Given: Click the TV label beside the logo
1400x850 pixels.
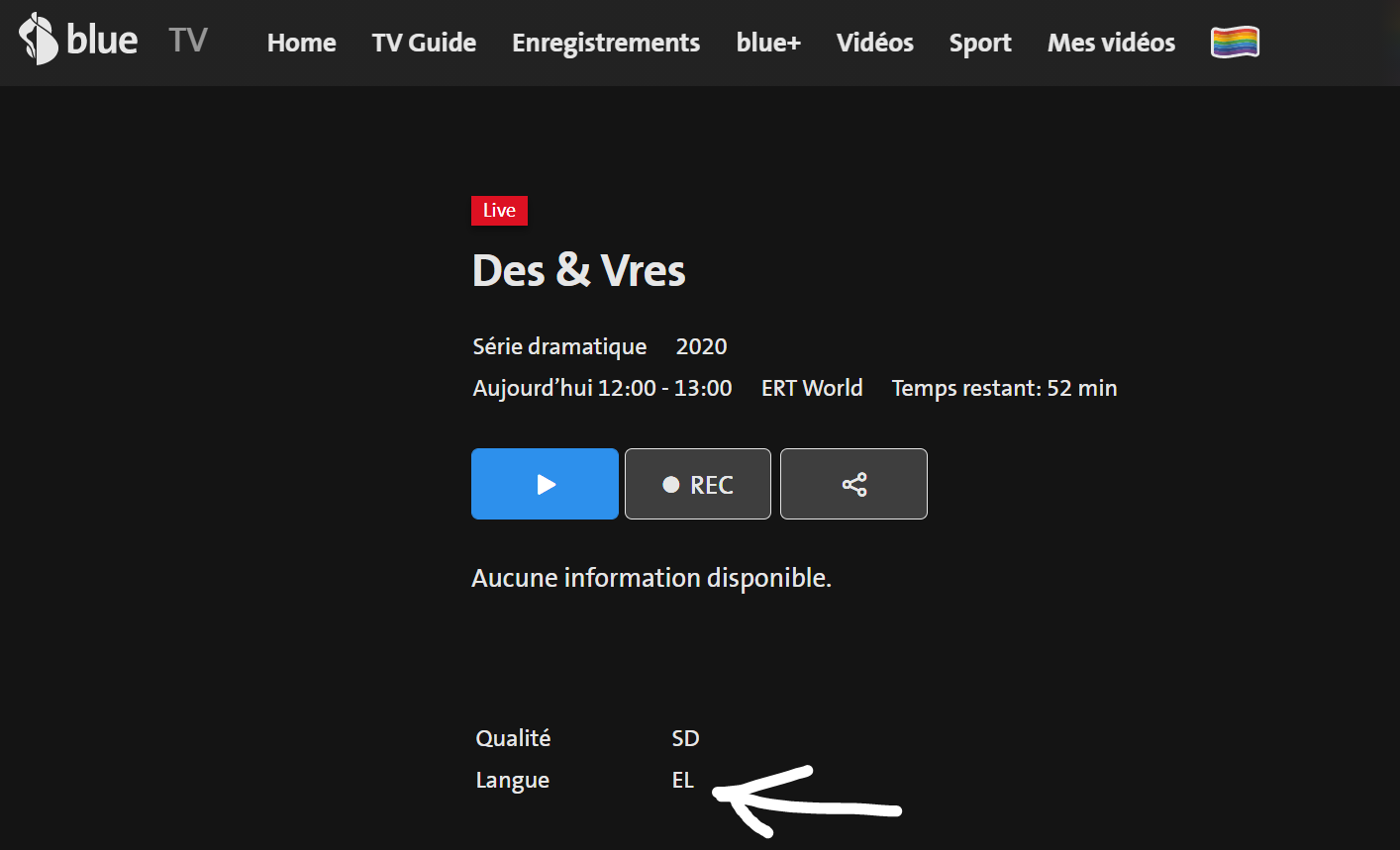Looking at the screenshot, I should coord(187,40).
